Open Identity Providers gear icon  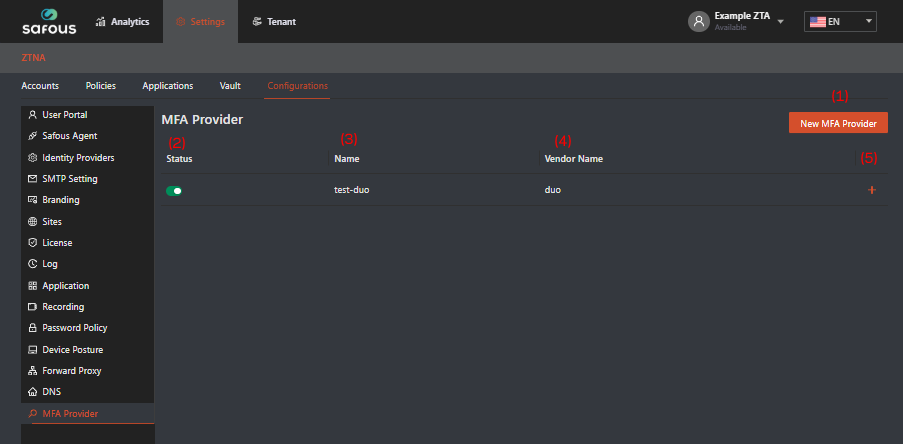33,158
